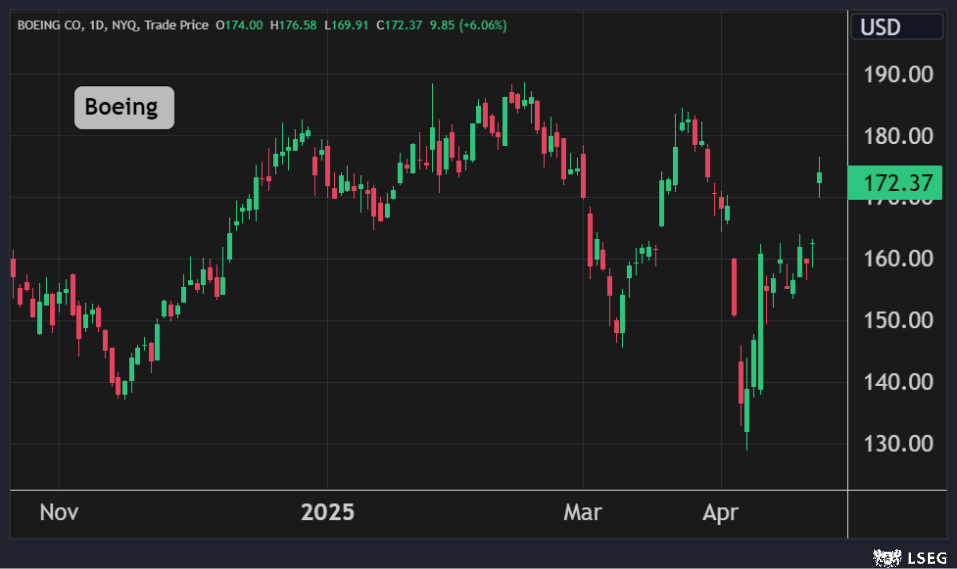Viewport: 957px width, 569px height.
Task: Click the 160.00 price axis label
Action: 897,259
